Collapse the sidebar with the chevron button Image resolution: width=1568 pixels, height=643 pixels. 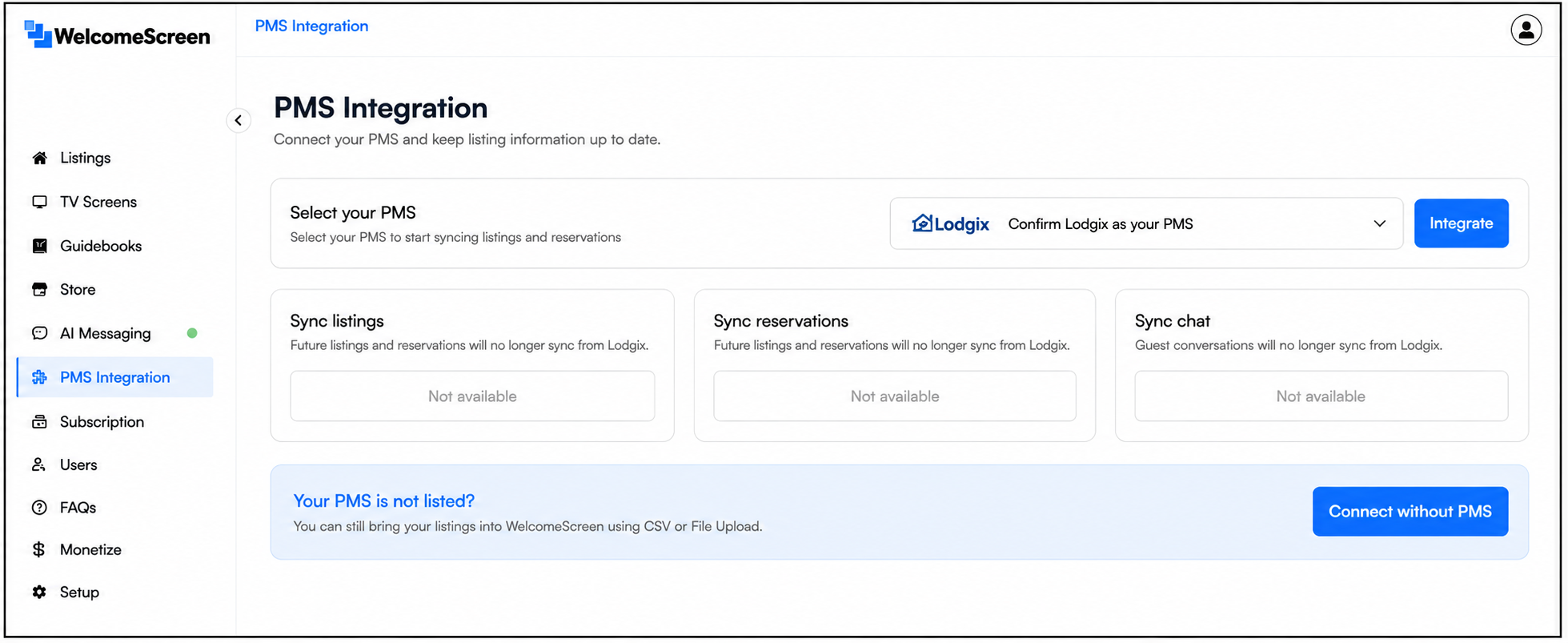tap(239, 120)
